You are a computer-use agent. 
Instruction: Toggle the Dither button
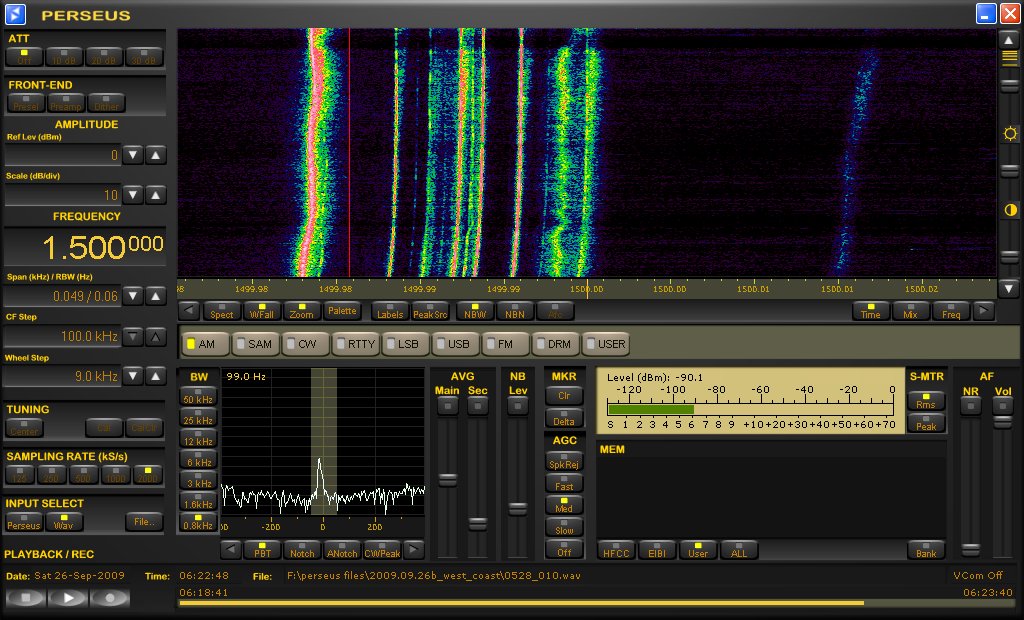click(106, 103)
